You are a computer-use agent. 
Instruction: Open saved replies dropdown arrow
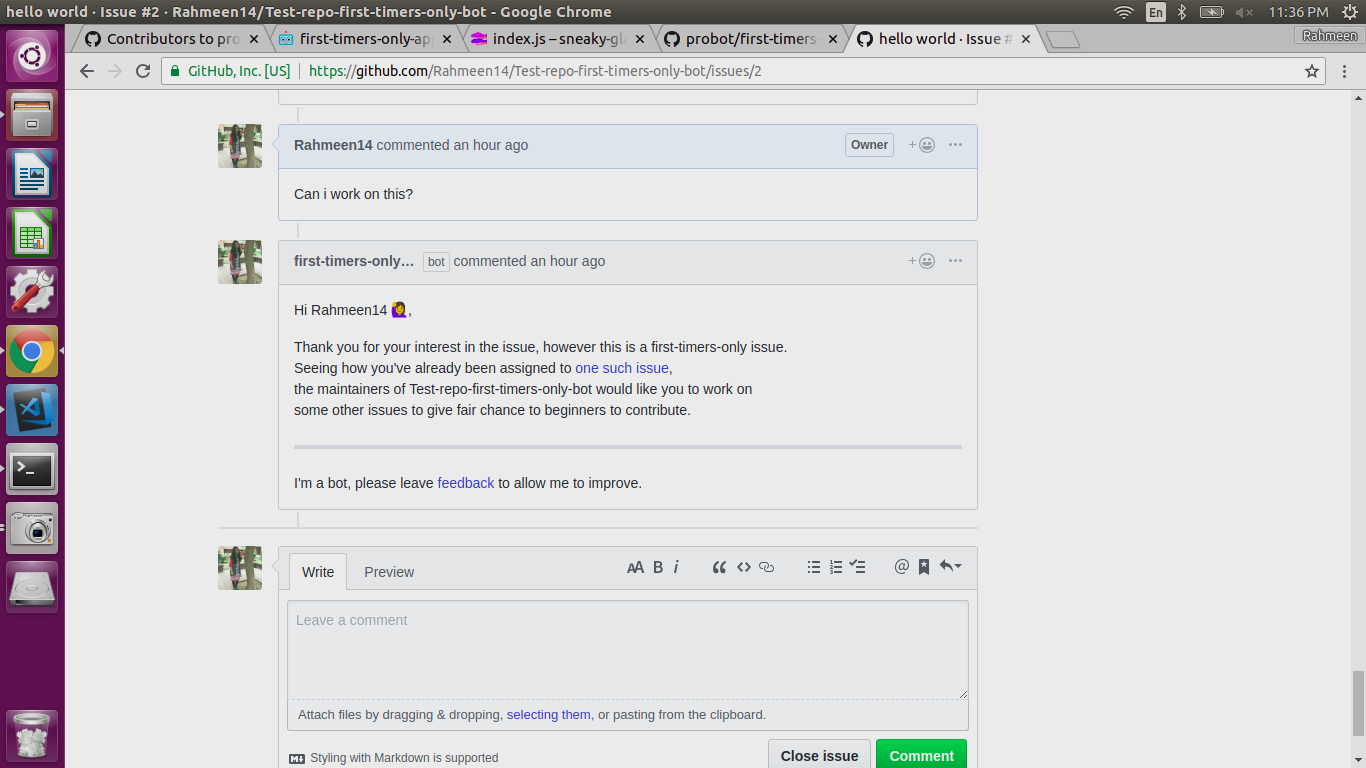[x=950, y=567]
